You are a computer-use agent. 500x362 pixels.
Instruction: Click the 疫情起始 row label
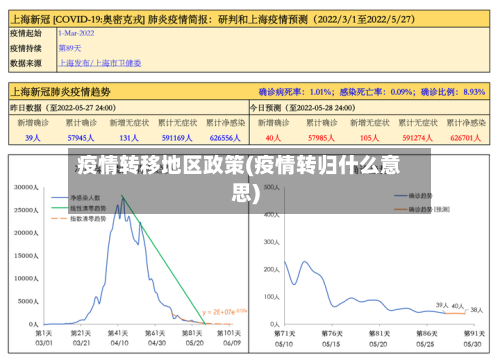26,33
